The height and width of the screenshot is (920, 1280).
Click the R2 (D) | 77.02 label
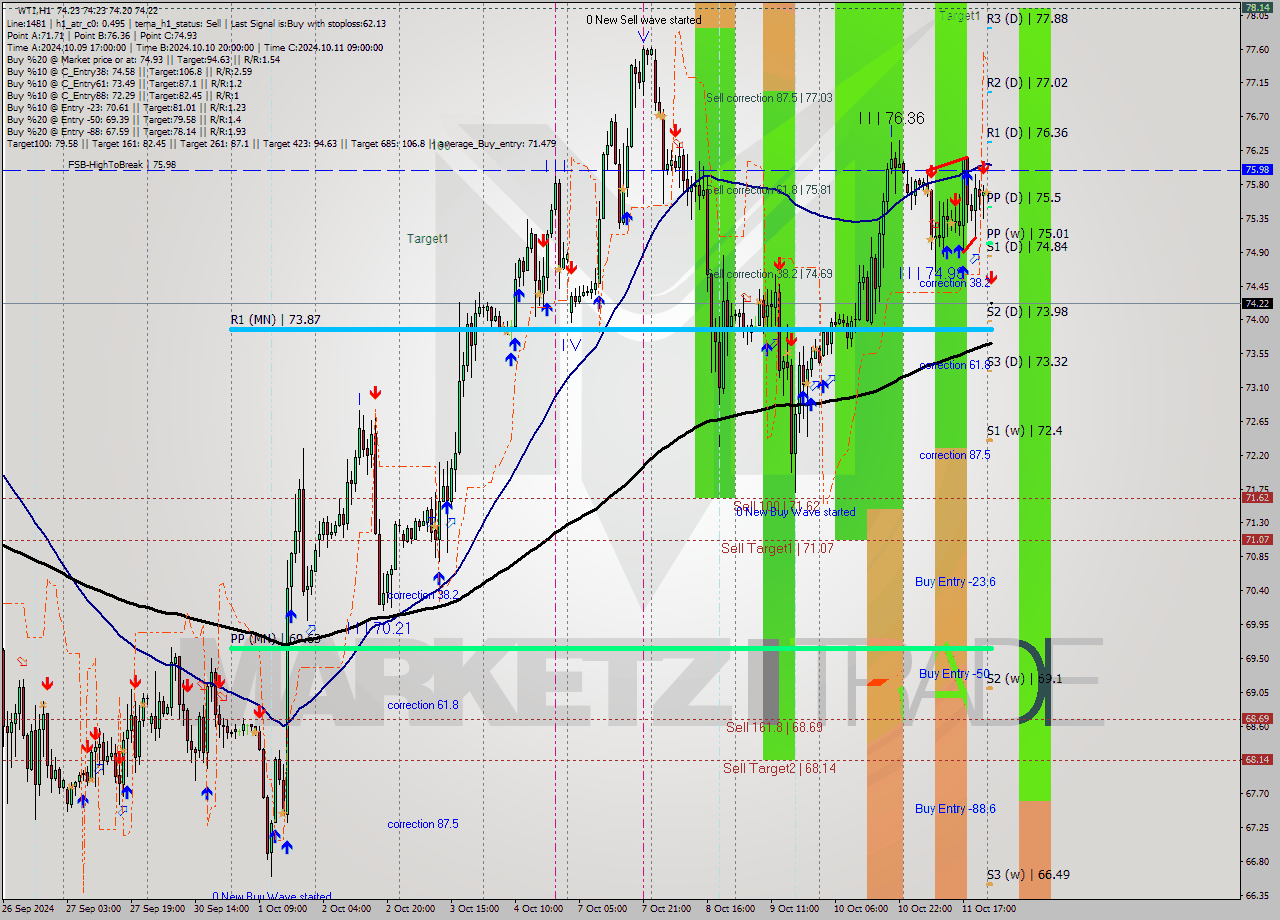(1026, 83)
